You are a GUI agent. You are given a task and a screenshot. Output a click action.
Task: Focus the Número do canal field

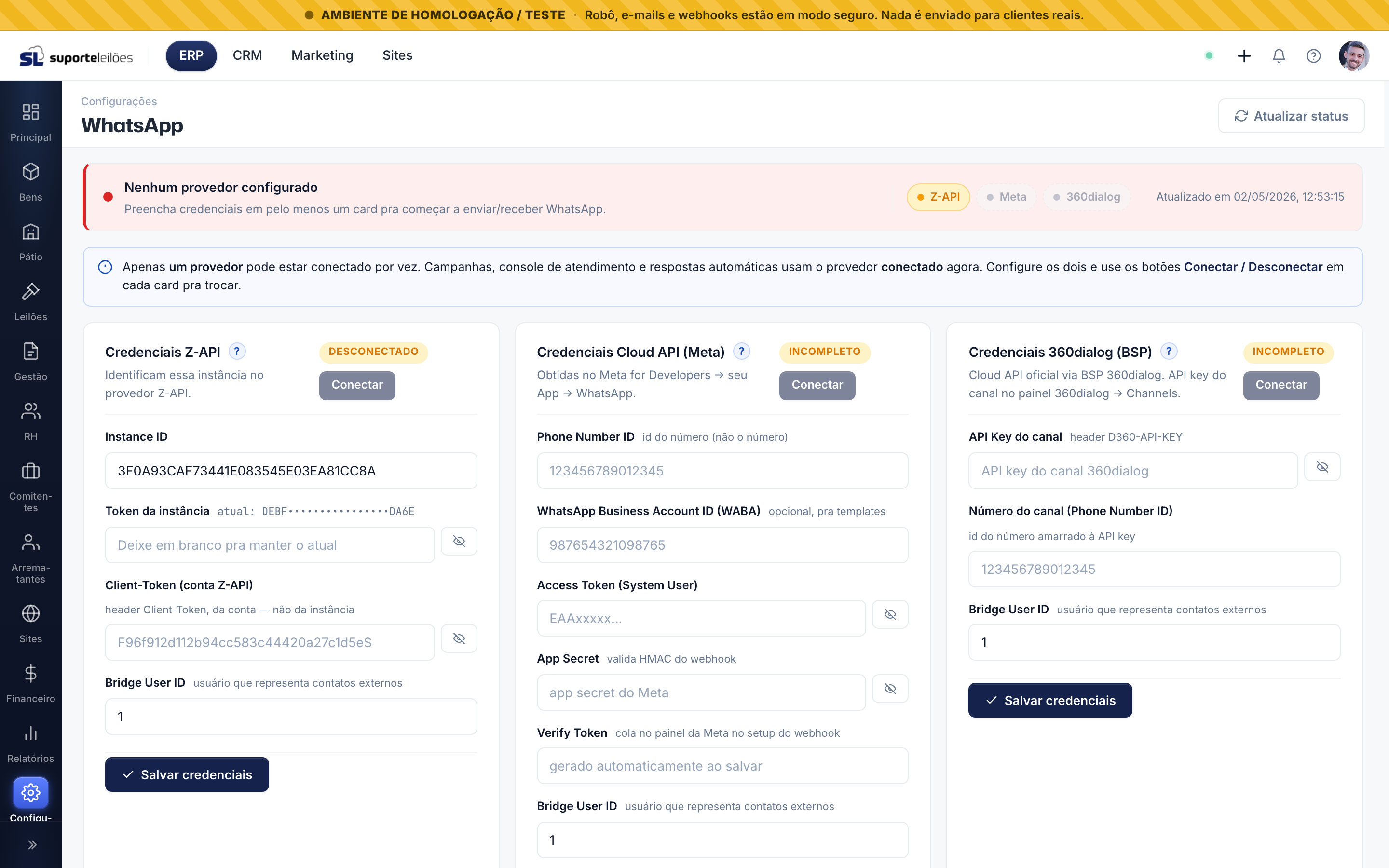click(1154, 569)
